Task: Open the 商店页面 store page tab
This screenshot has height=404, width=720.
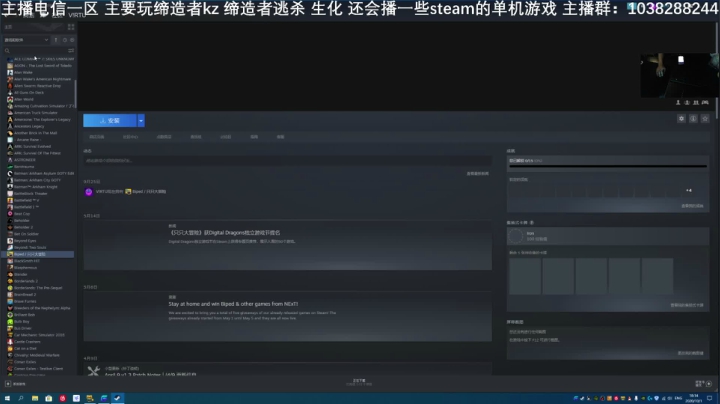Action: [96, 137]
